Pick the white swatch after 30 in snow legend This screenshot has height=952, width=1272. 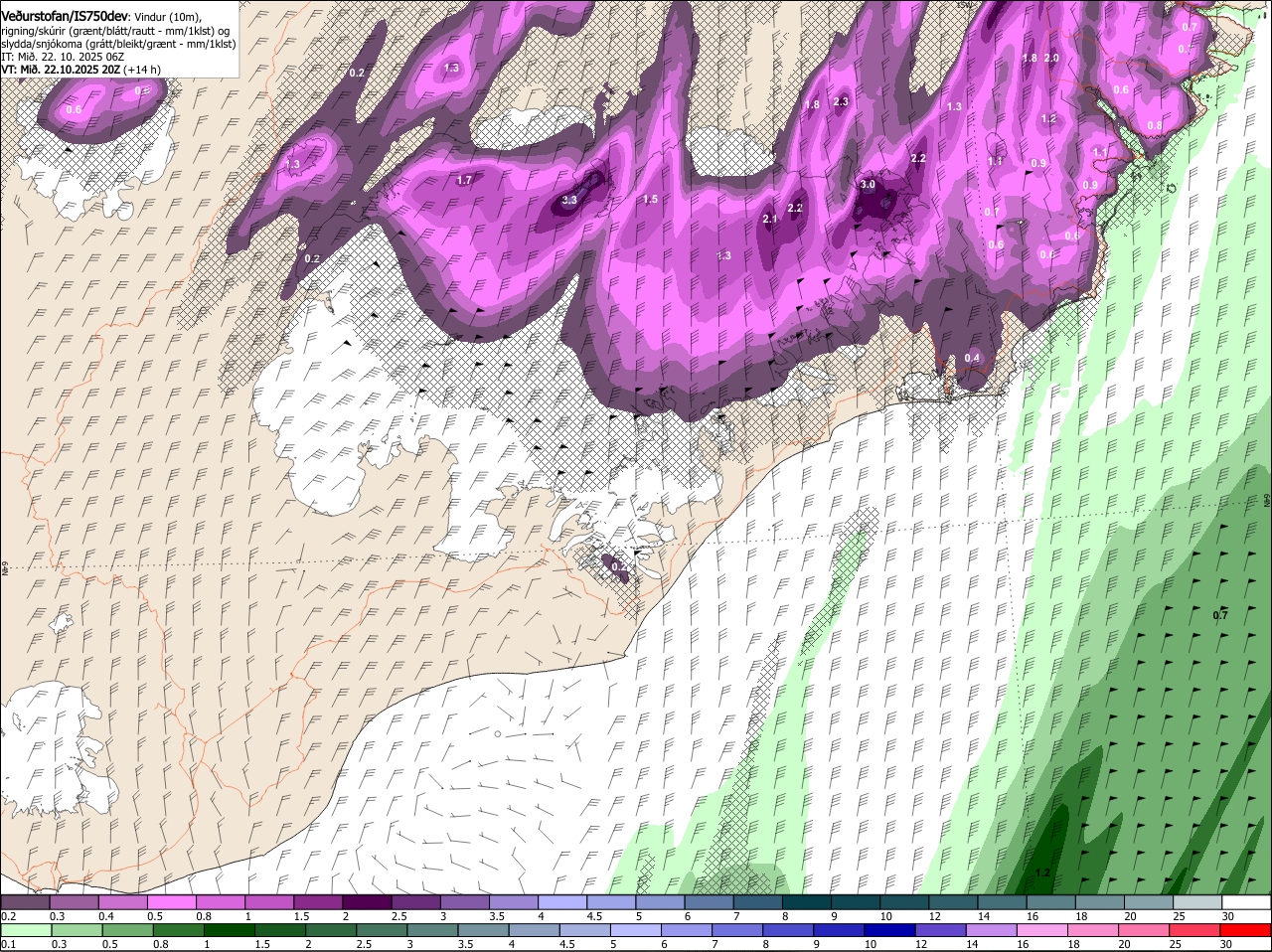[x=1247, y=902]
